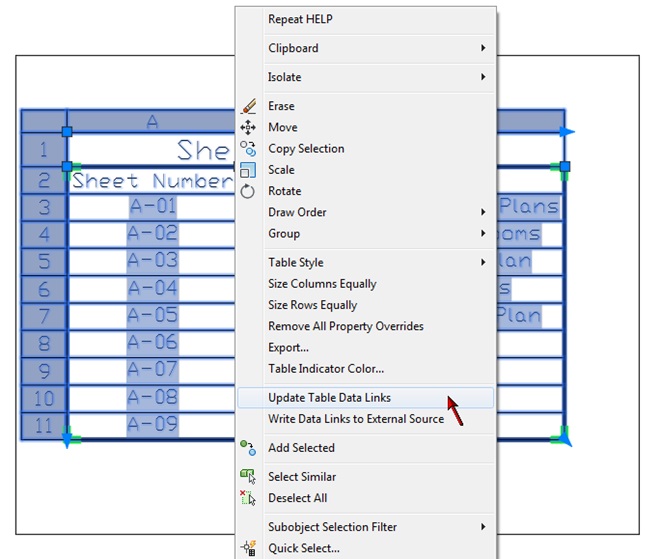This screenshot has height=559, width=662.
Task: Open Subobject Selection Filter submenu
Action: 366,527
